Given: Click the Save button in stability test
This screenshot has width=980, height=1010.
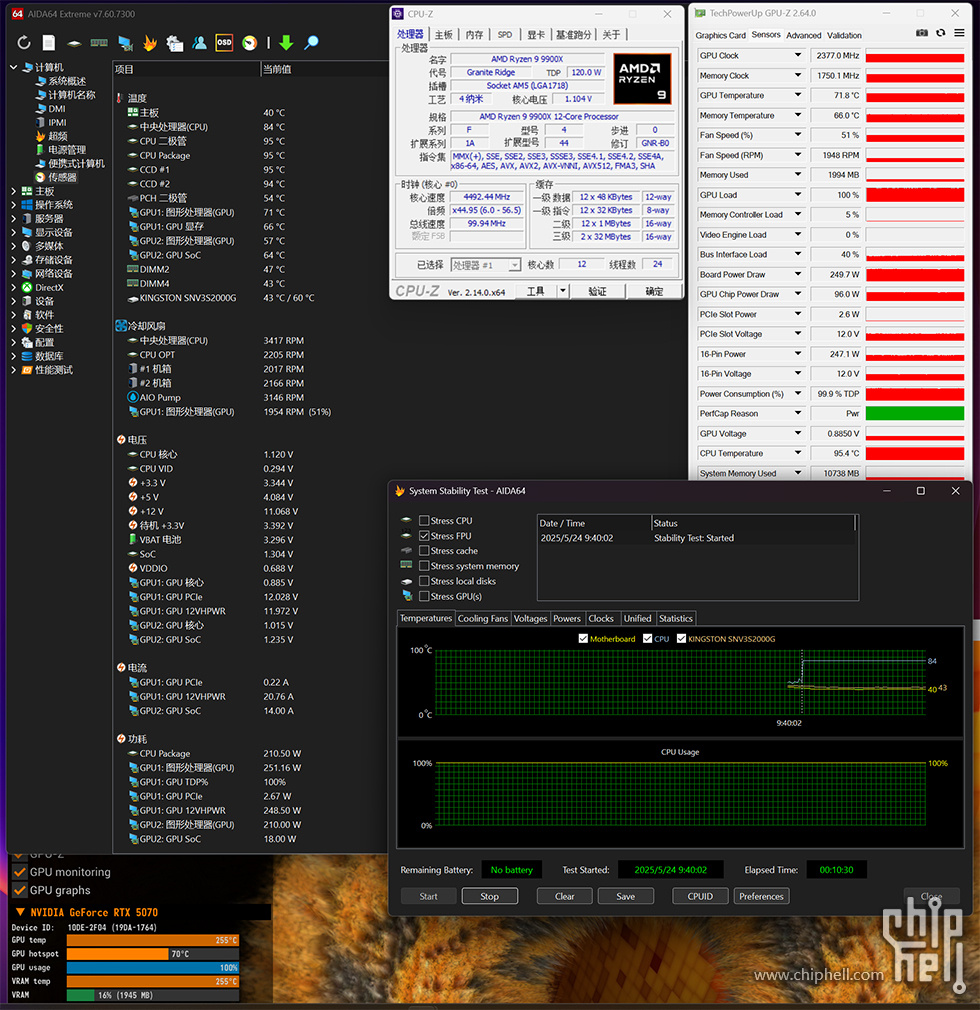Looking at the screenshot, I should 626,896.
